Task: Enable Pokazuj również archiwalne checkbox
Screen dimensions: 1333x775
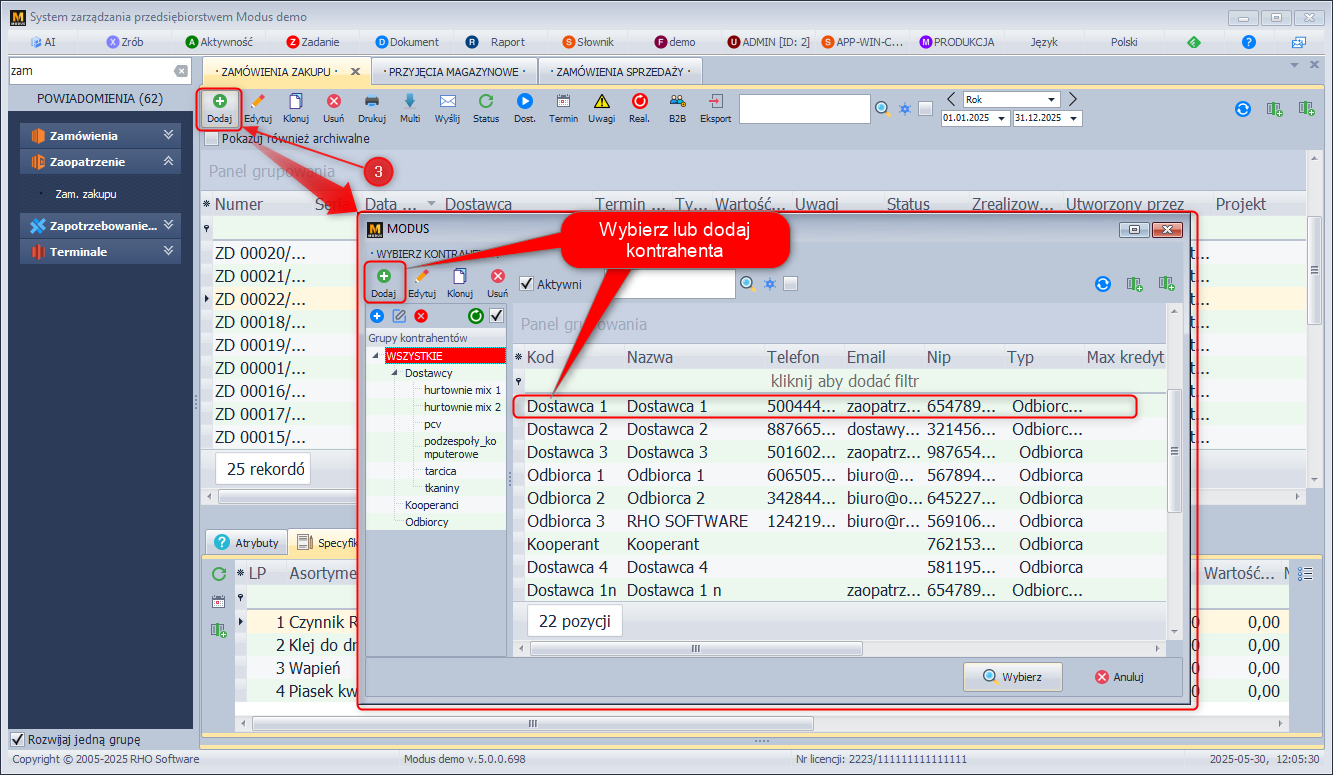Action: 211,139
